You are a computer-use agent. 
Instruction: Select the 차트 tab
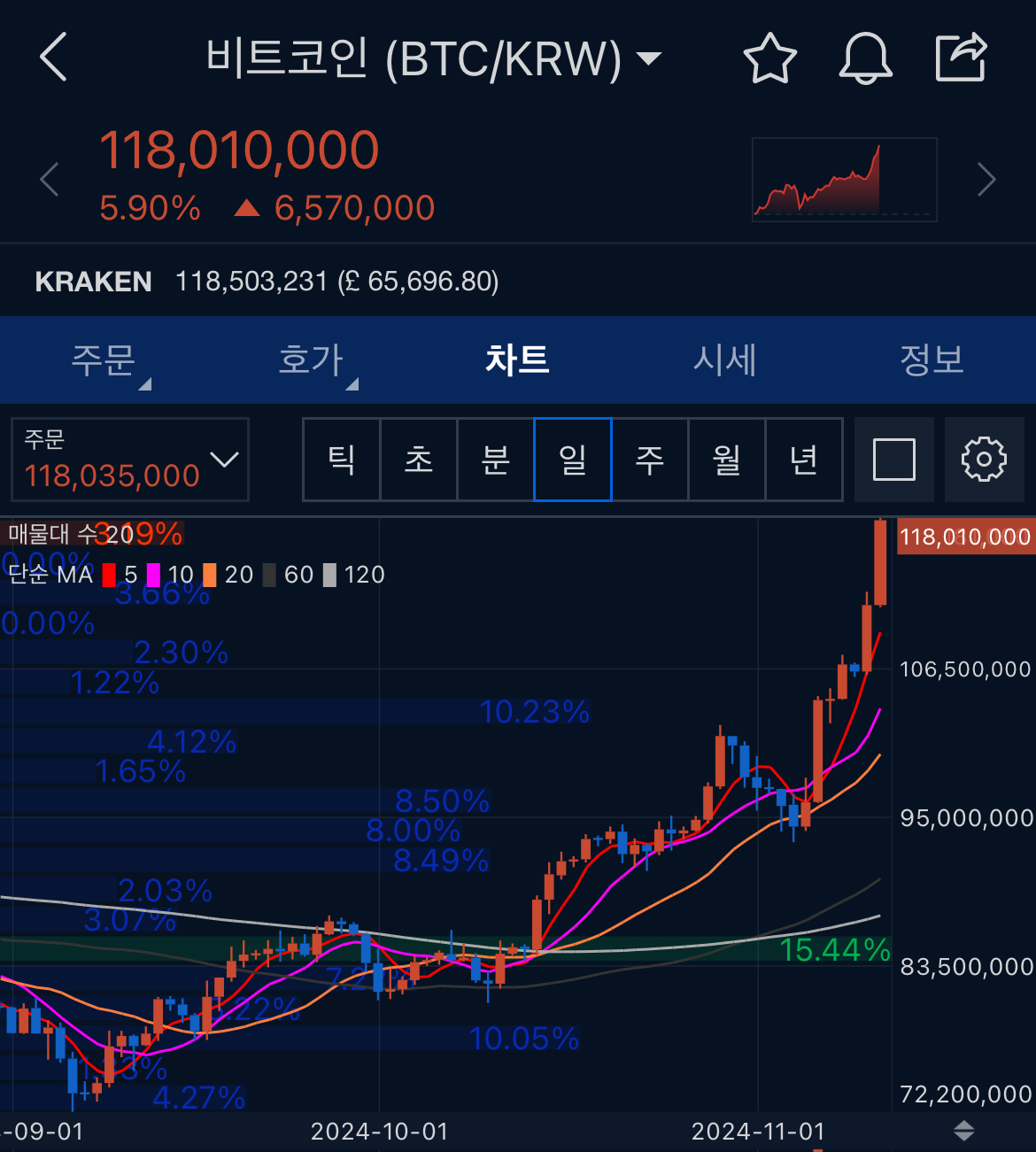[518, 360]
